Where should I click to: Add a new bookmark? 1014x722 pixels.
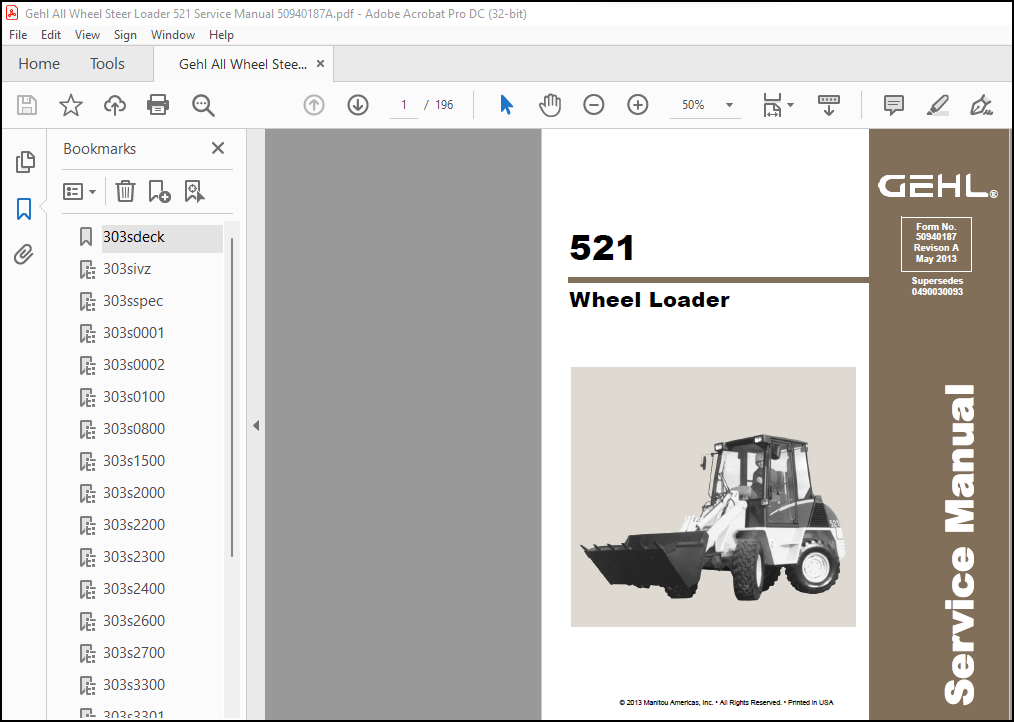(x=159, y=191)
